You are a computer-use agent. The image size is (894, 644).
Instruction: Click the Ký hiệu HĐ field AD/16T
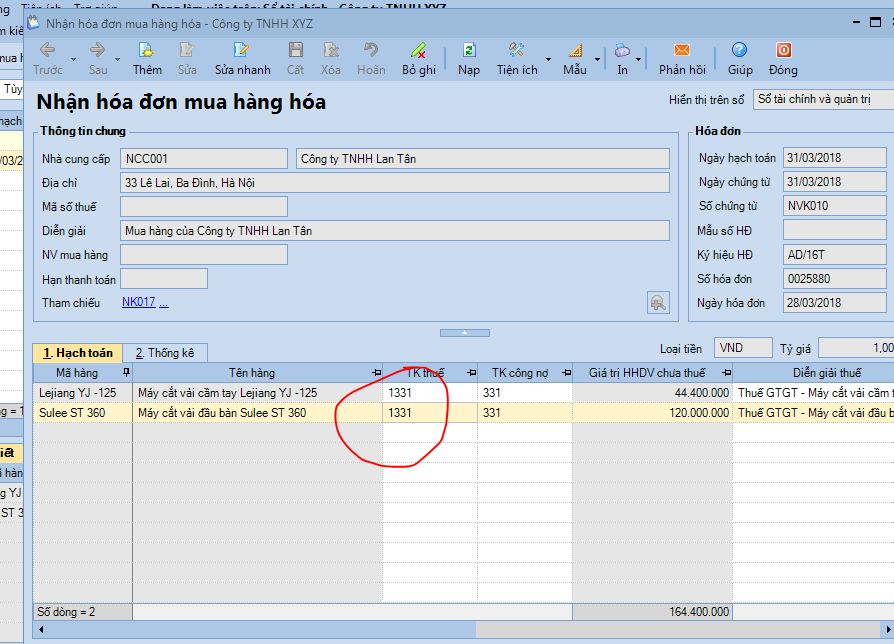click(834, 254)
